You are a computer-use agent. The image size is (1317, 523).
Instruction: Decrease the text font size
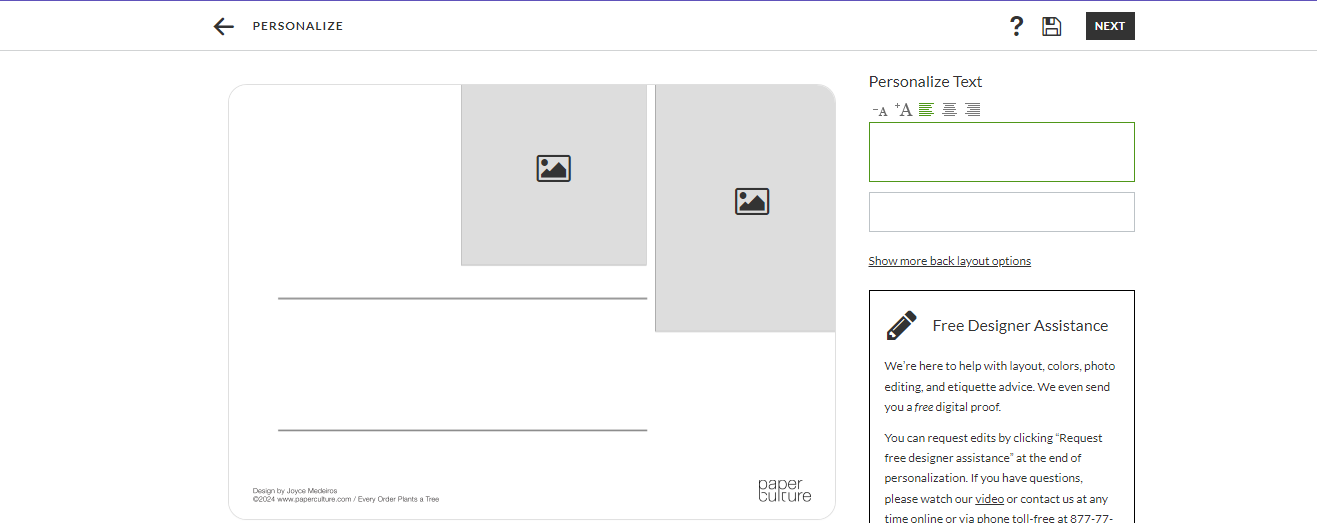tap(880, 110)
